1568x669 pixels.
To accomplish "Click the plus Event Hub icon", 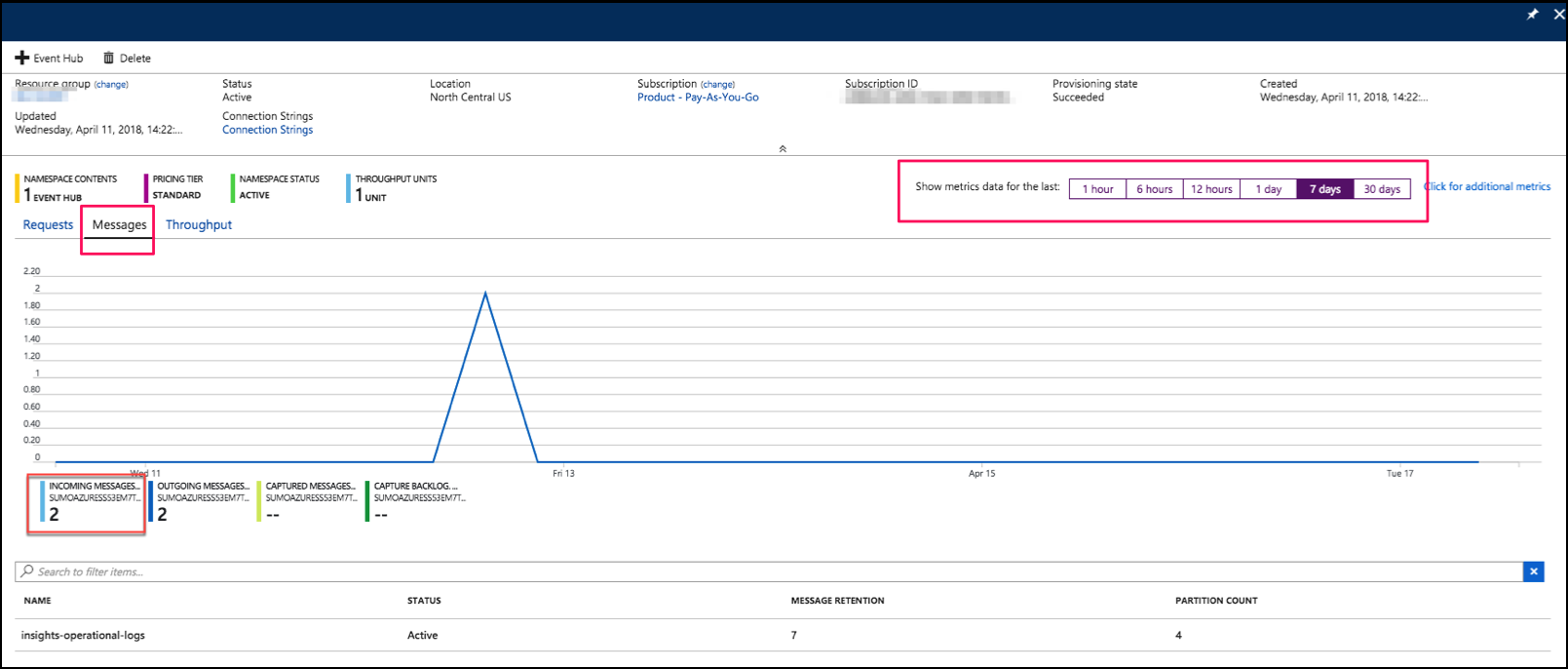I will (x=22, y=59).
